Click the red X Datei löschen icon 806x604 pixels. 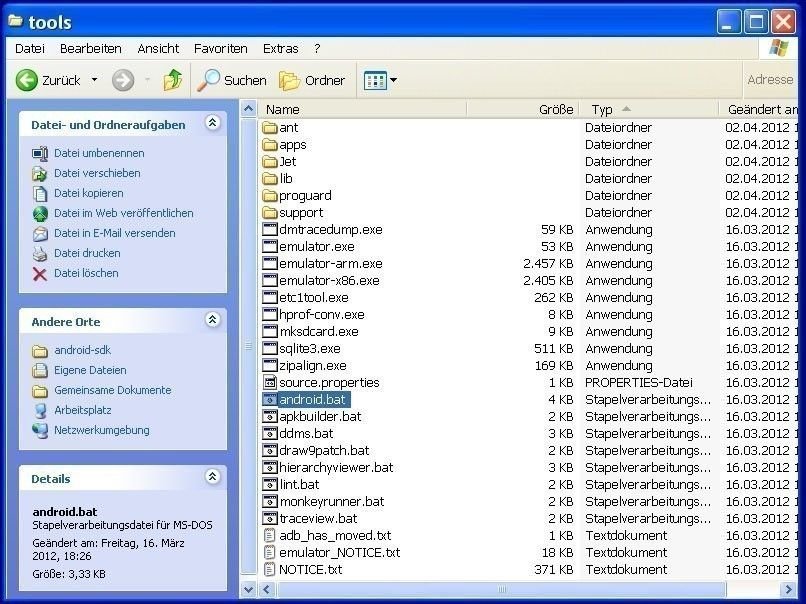(40, 273)
